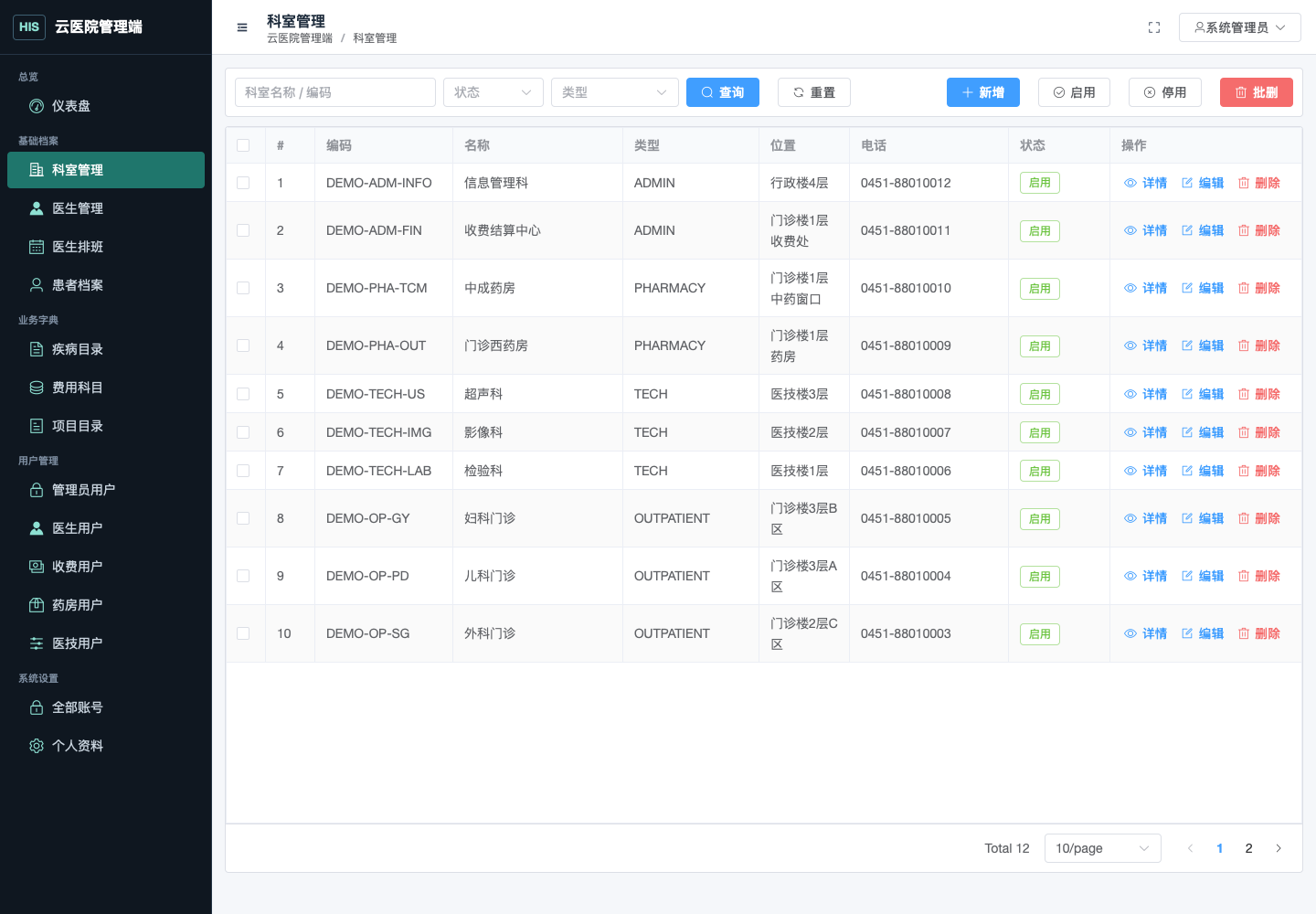The width and height of the screenshot is (1316, 914).
Task: Select all rows with header checkbox
Action: (243, 145)
